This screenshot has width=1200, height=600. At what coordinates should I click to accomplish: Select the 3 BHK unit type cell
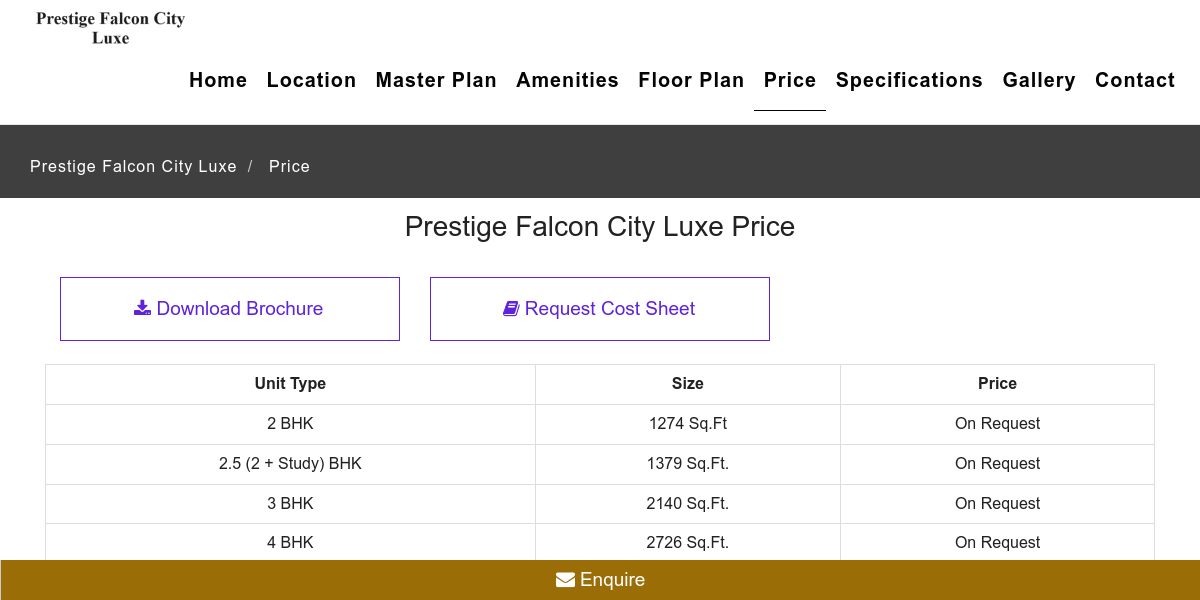[290, 504]
